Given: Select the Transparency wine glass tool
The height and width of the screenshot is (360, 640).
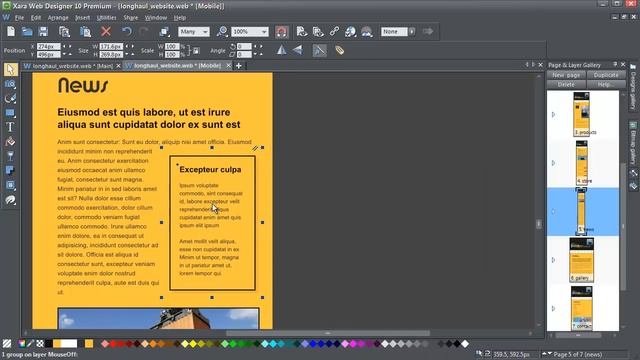Looking at the screenshot, I should (11, 156).
